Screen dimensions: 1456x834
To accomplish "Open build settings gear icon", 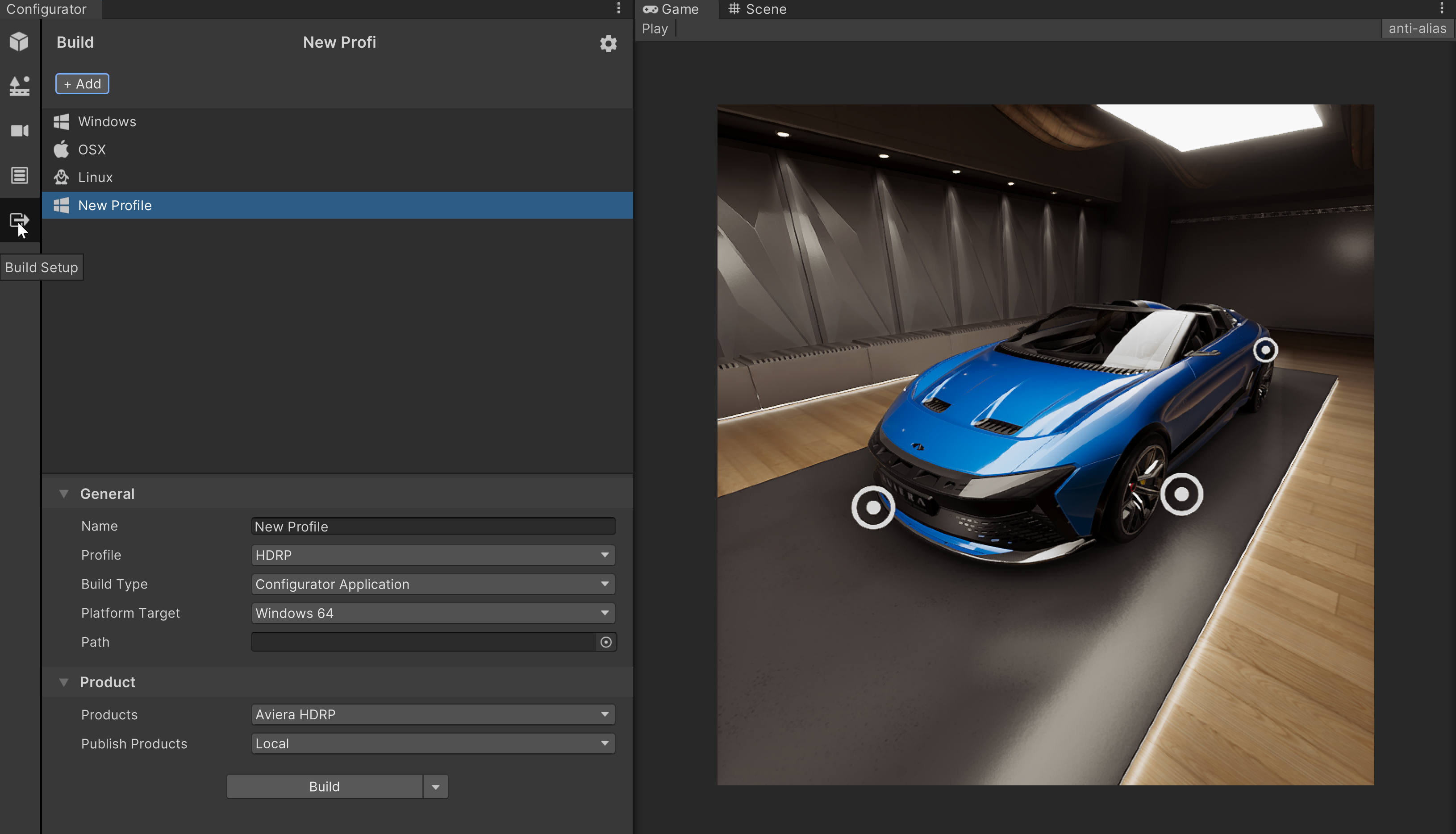I will pos(608,44).
